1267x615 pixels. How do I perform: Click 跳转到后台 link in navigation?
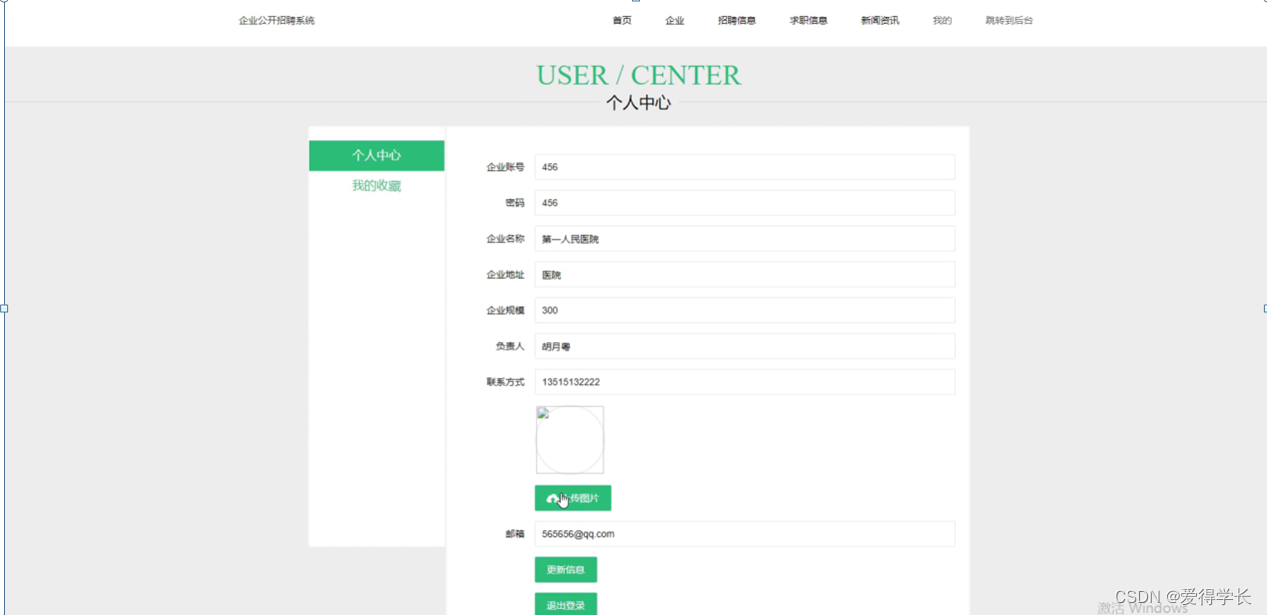(x=1009, y=20)
